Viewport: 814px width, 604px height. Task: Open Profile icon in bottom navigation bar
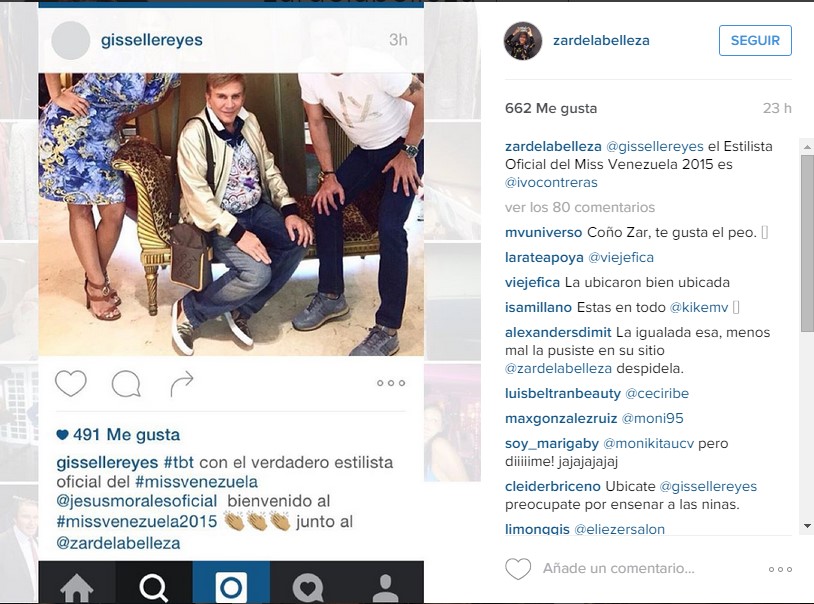(385, 587)
